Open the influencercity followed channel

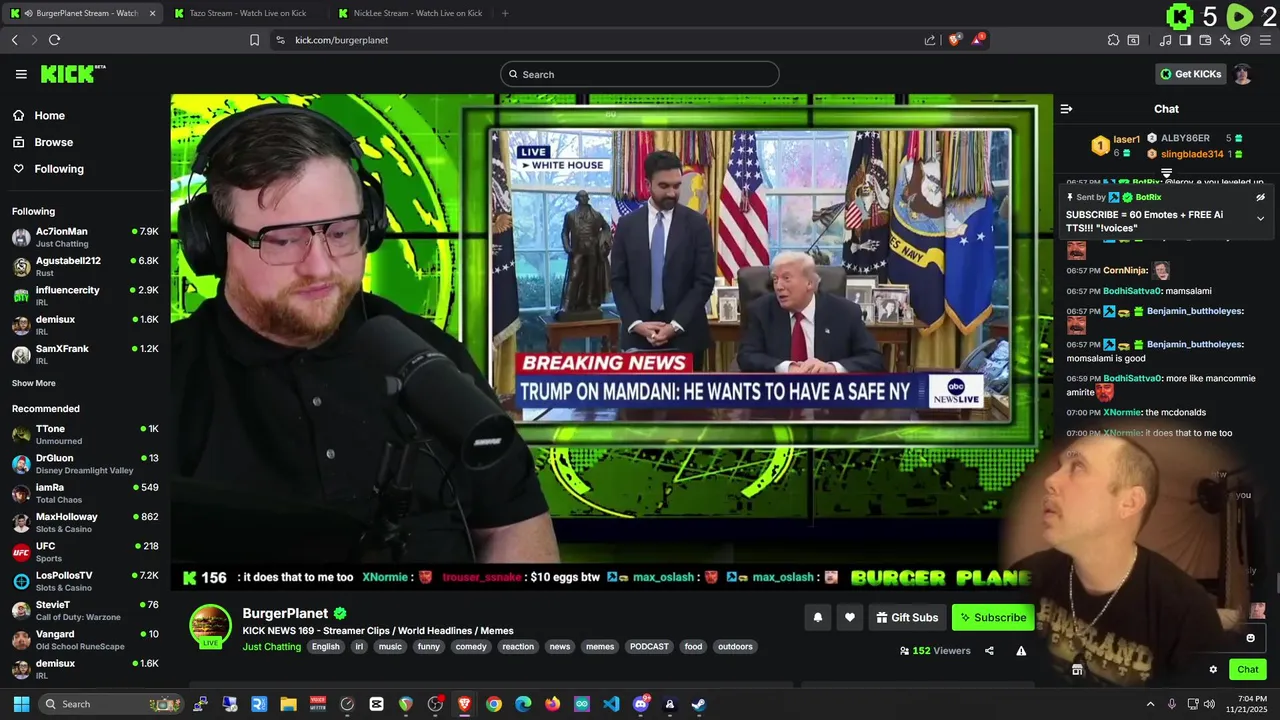[85, 295]
